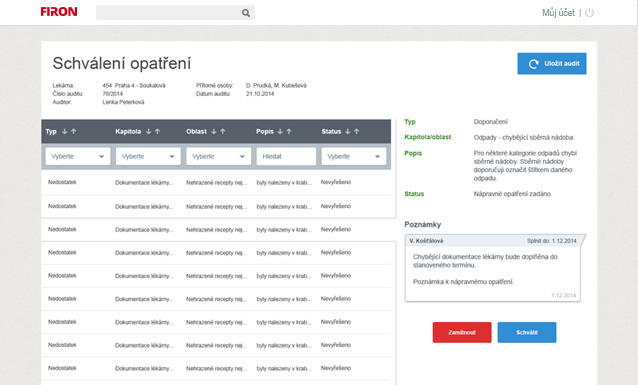Sort Typ column descending arrow

64,131
